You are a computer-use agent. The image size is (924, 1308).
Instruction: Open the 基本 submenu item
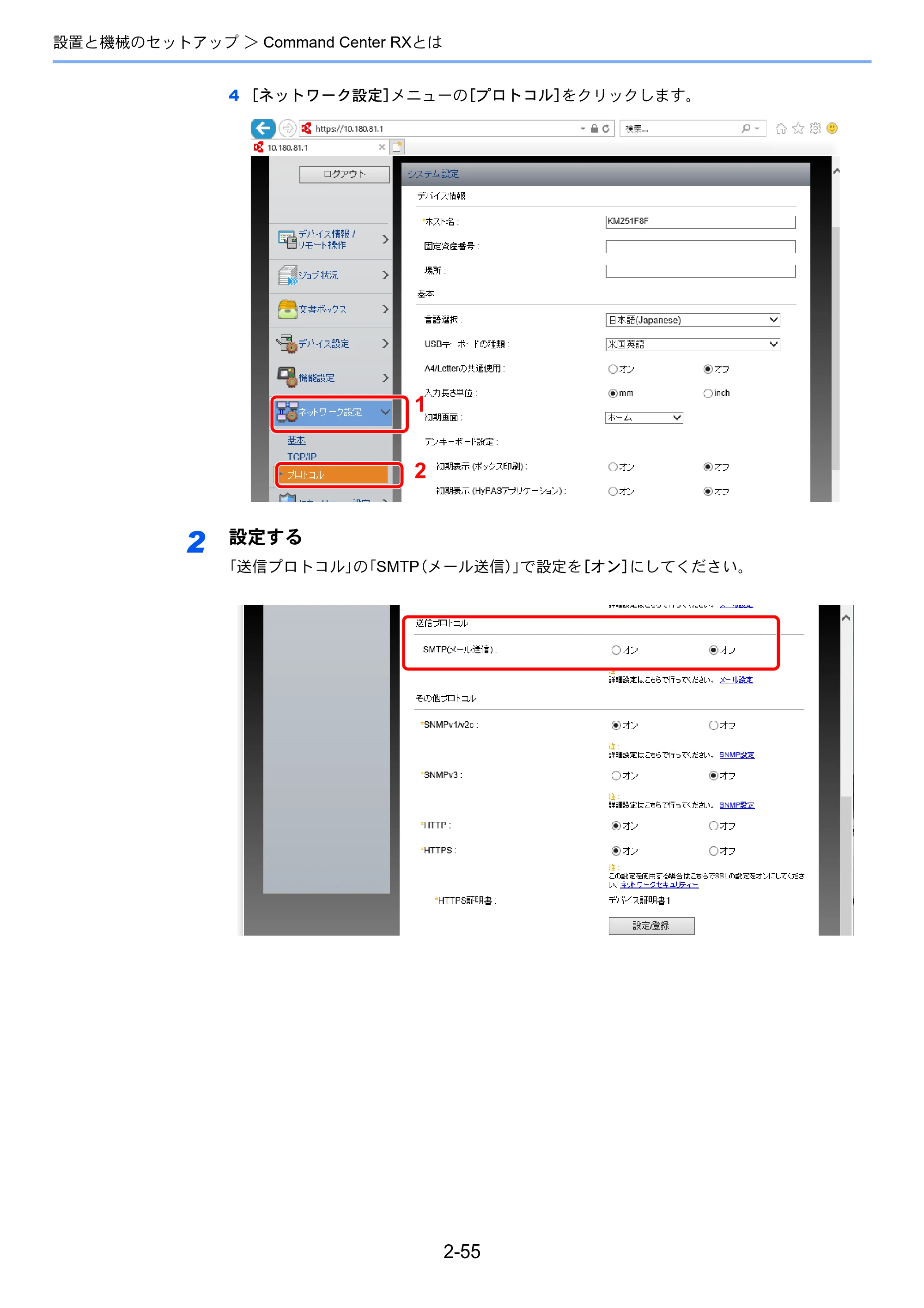(x=296, y=440)
